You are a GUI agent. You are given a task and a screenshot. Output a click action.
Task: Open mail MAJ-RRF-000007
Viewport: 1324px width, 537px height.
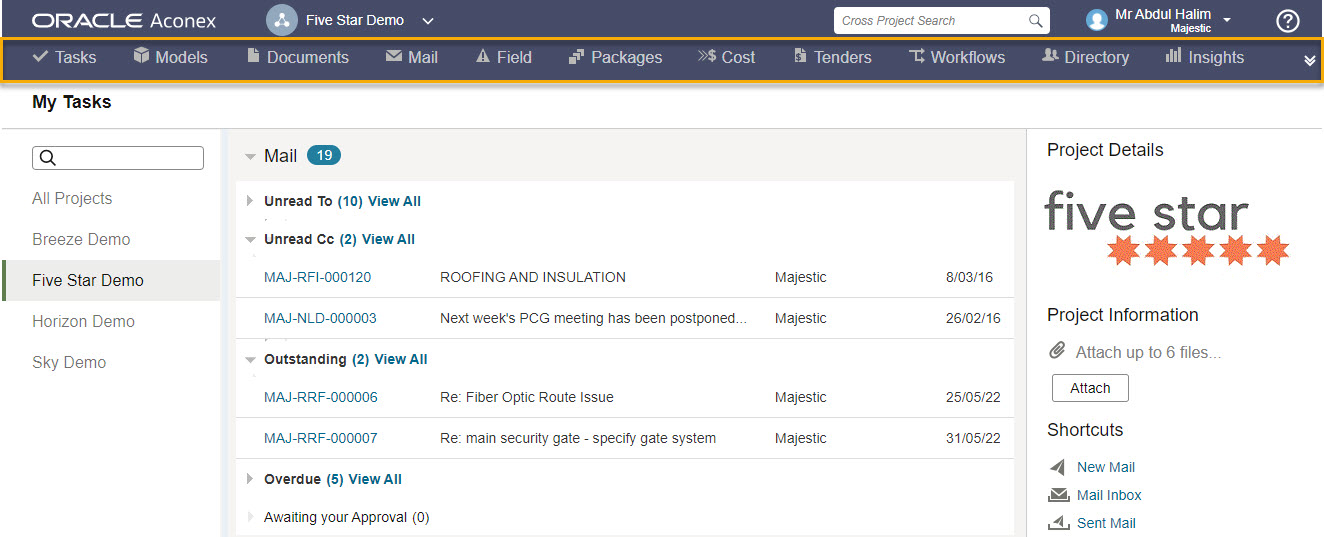(x=321, y=438)
